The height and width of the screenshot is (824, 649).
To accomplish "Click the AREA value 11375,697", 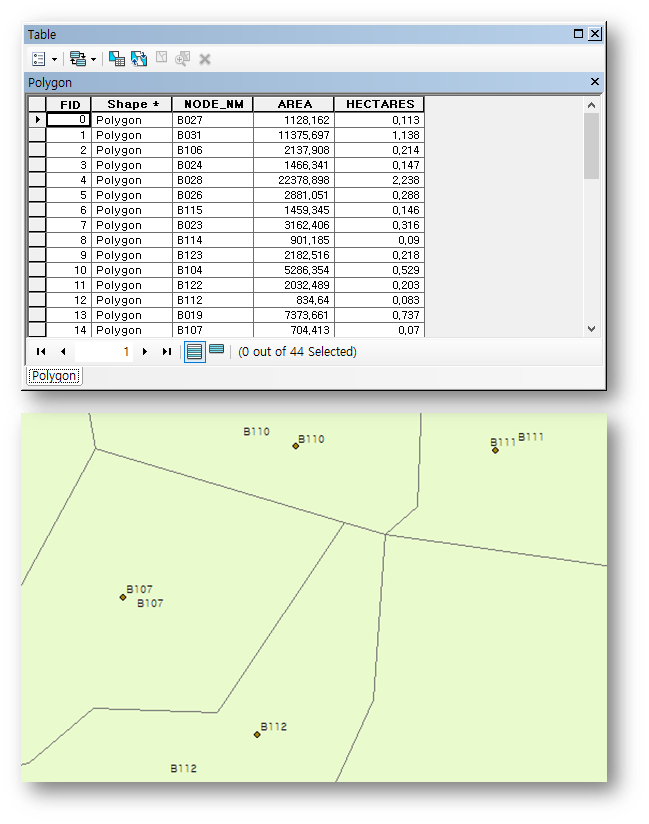I will (294, 135).
